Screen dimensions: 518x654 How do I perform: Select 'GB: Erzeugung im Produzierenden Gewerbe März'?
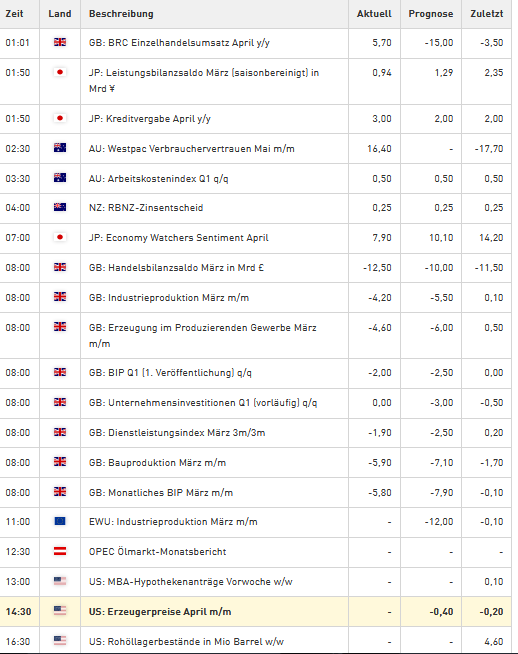tap(203, 336)
